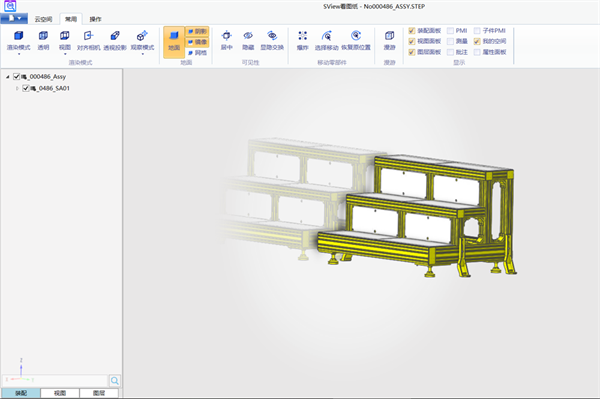The width and height of the screenshot is (600, 399).
Task: Toggle the 网格 grid option
Action: tap(197, 53)
